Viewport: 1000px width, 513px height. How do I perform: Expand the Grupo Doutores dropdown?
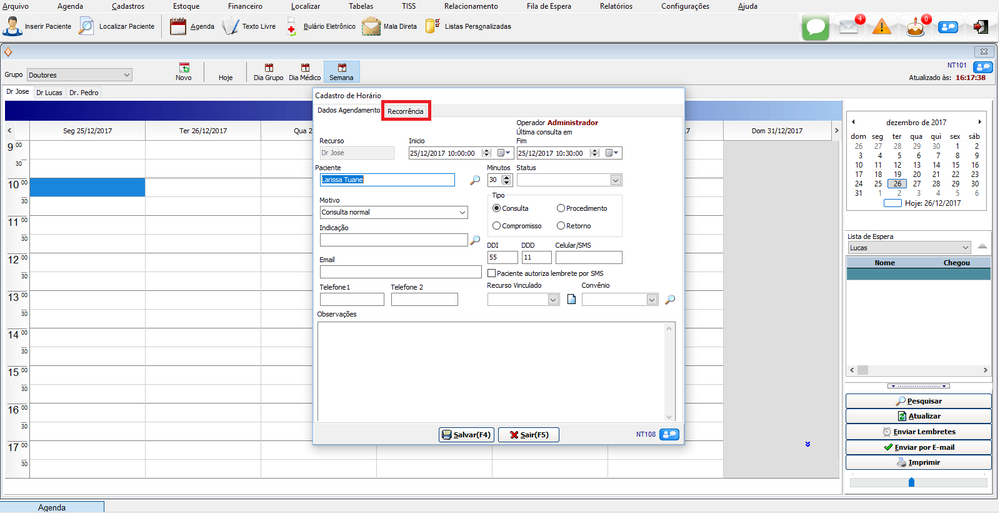click(x=126, y=74)
